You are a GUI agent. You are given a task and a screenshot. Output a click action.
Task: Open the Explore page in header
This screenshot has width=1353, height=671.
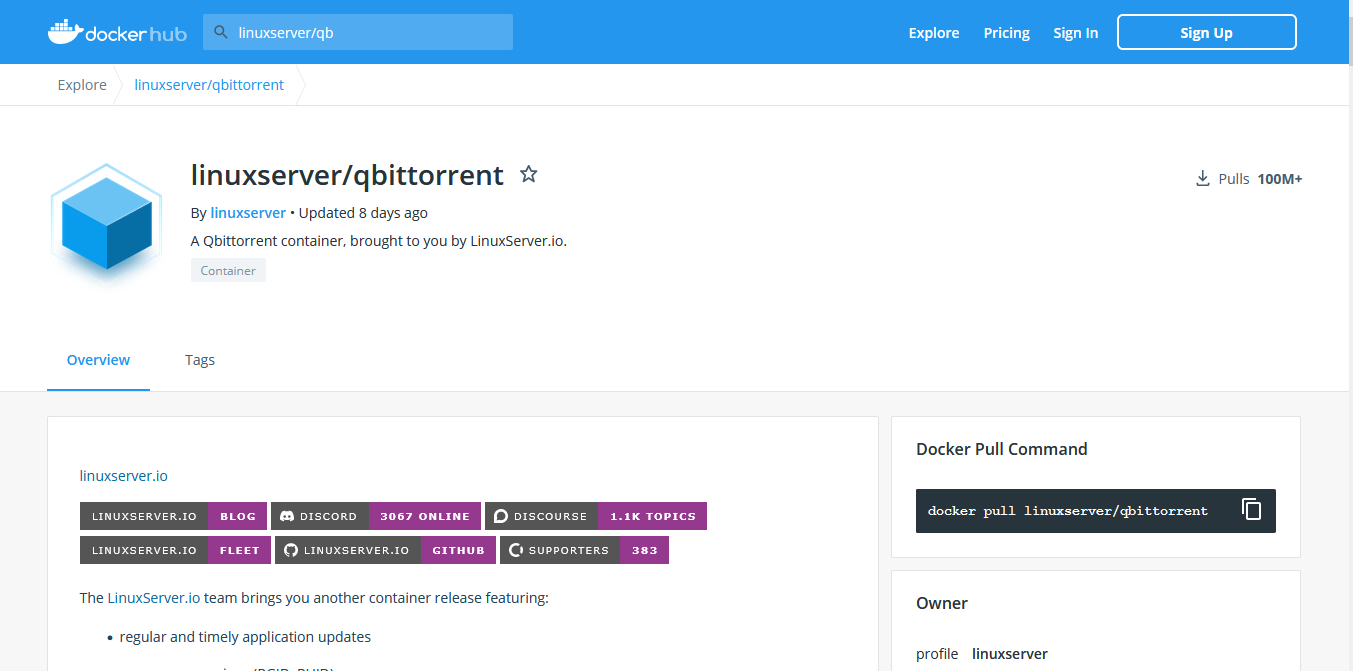[934, 33]
